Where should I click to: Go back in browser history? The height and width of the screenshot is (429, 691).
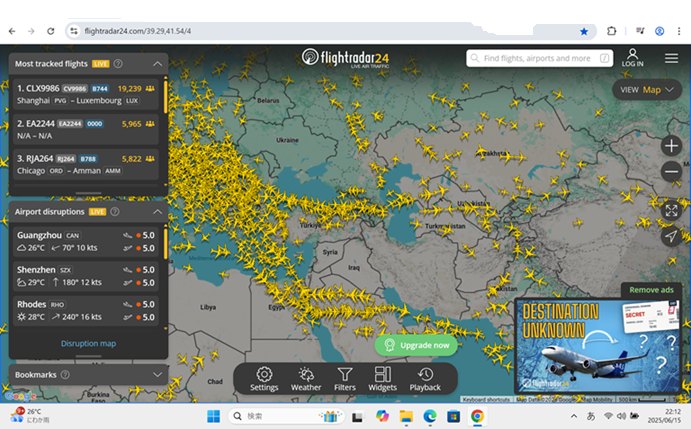coord(12,31)
